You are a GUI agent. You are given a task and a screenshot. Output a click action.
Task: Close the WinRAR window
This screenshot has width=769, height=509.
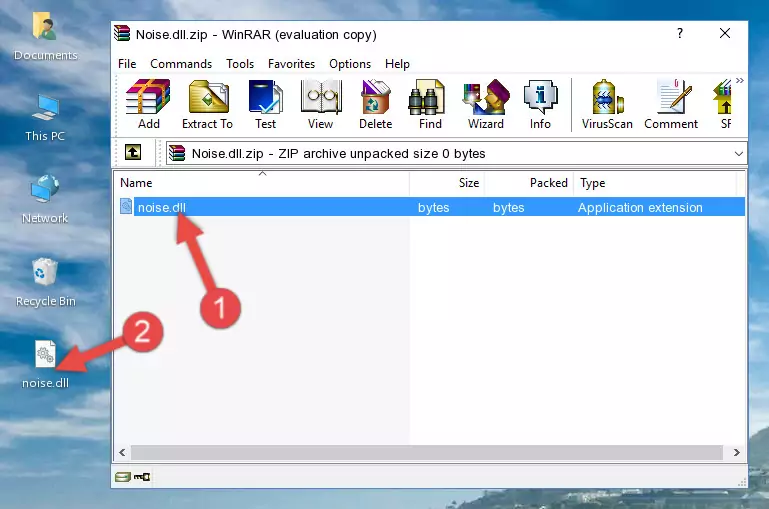tap(724, 34)
